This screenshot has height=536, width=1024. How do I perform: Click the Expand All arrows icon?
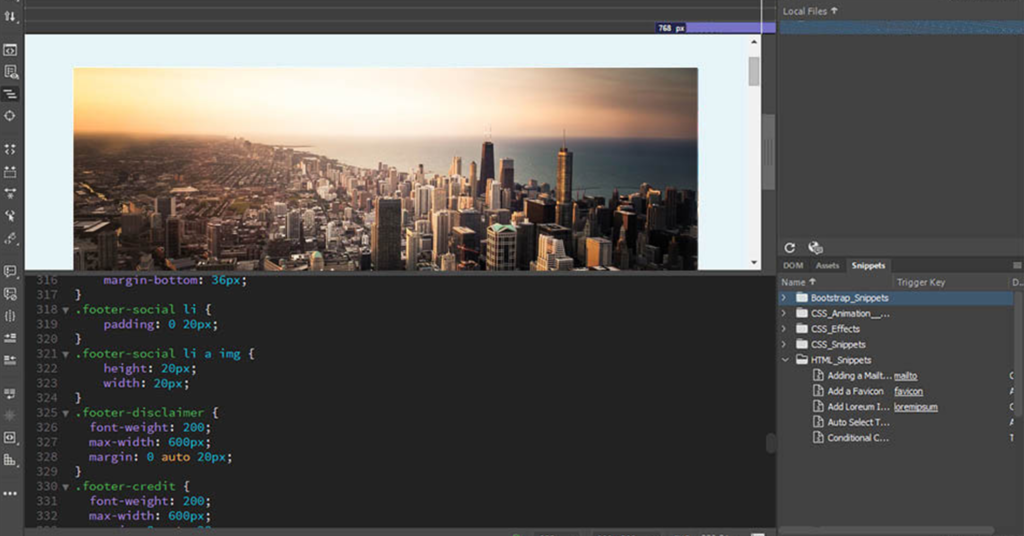point(10,150)
